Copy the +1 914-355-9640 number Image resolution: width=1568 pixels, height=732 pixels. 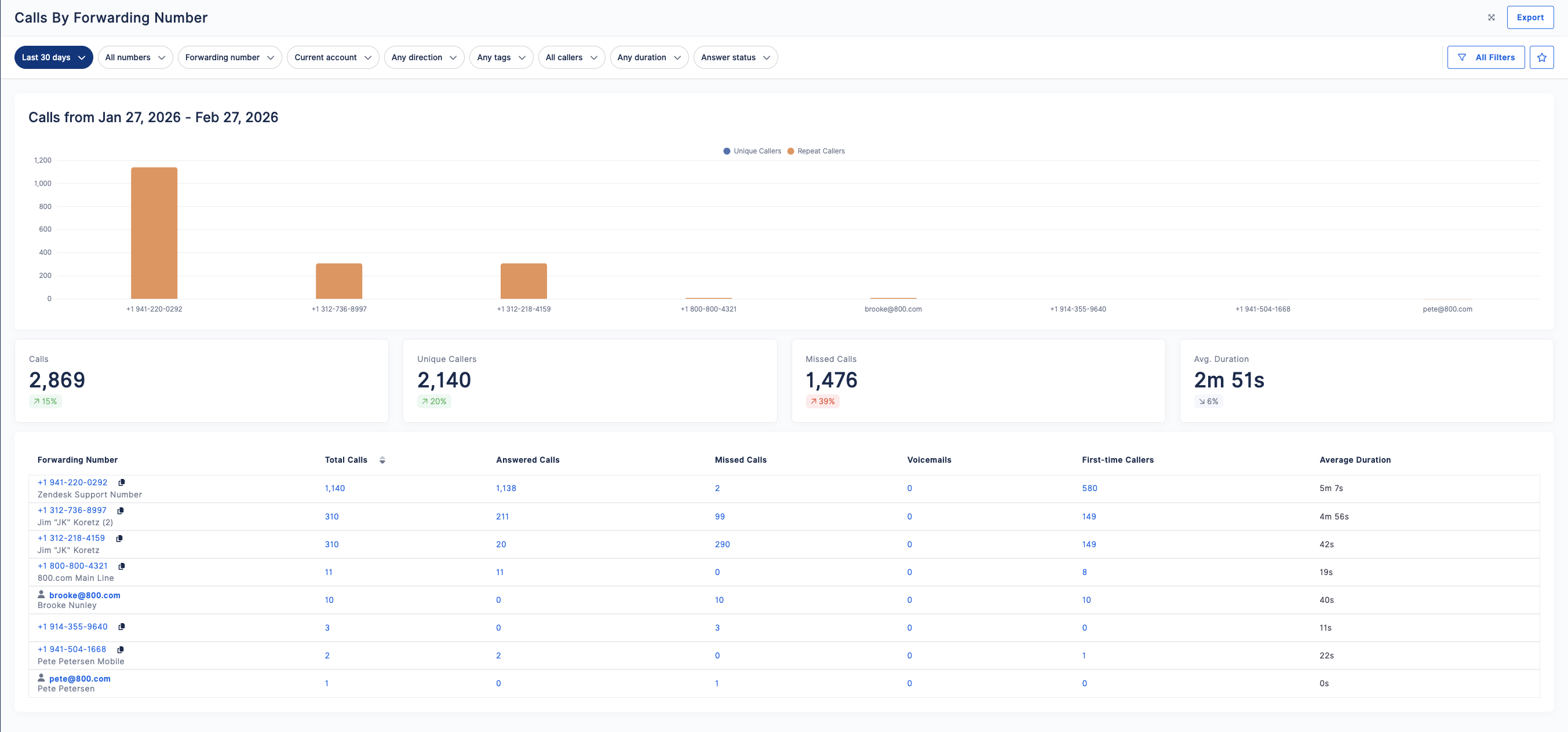pyautogui.click(x=122, y=627)
